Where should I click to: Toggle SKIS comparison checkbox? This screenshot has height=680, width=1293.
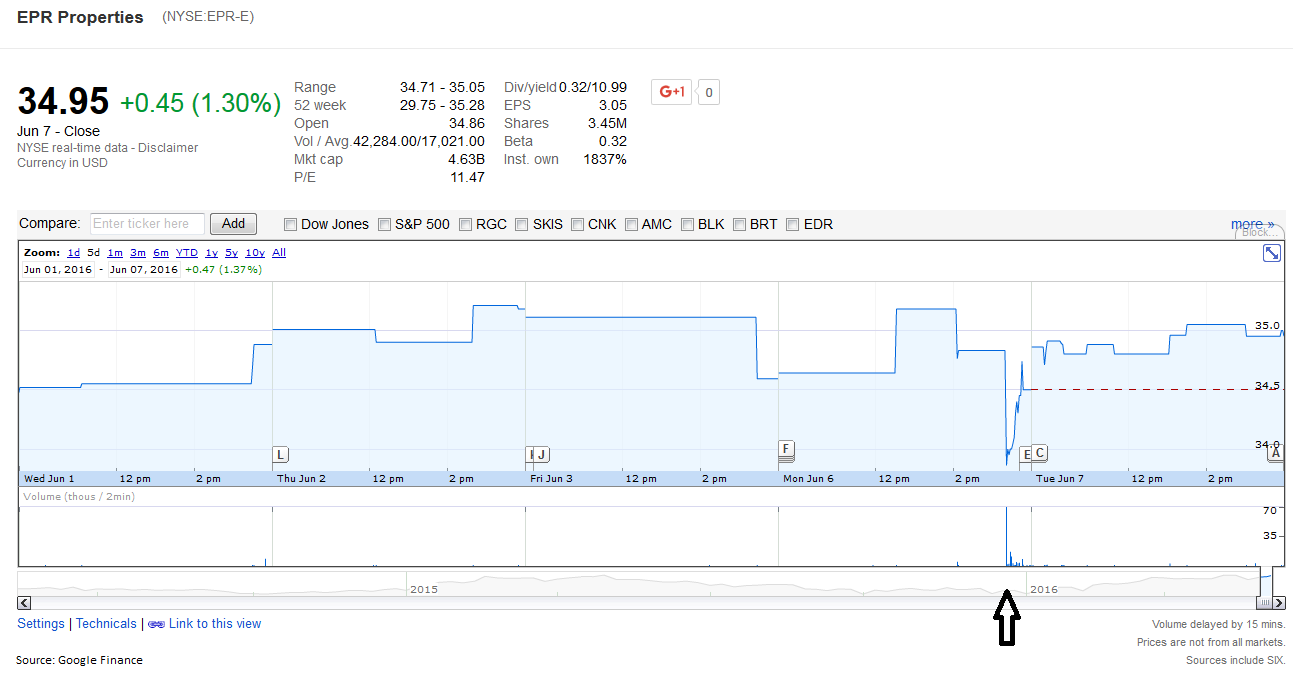coord(522,225)
